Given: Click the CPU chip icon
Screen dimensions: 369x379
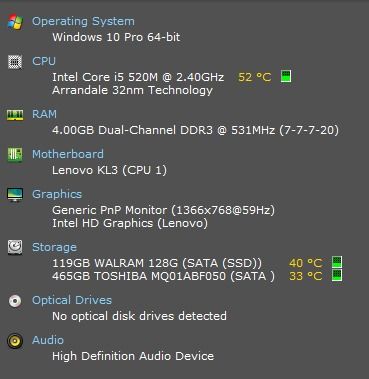Looking at the screenshot, I should click(15, 62).
